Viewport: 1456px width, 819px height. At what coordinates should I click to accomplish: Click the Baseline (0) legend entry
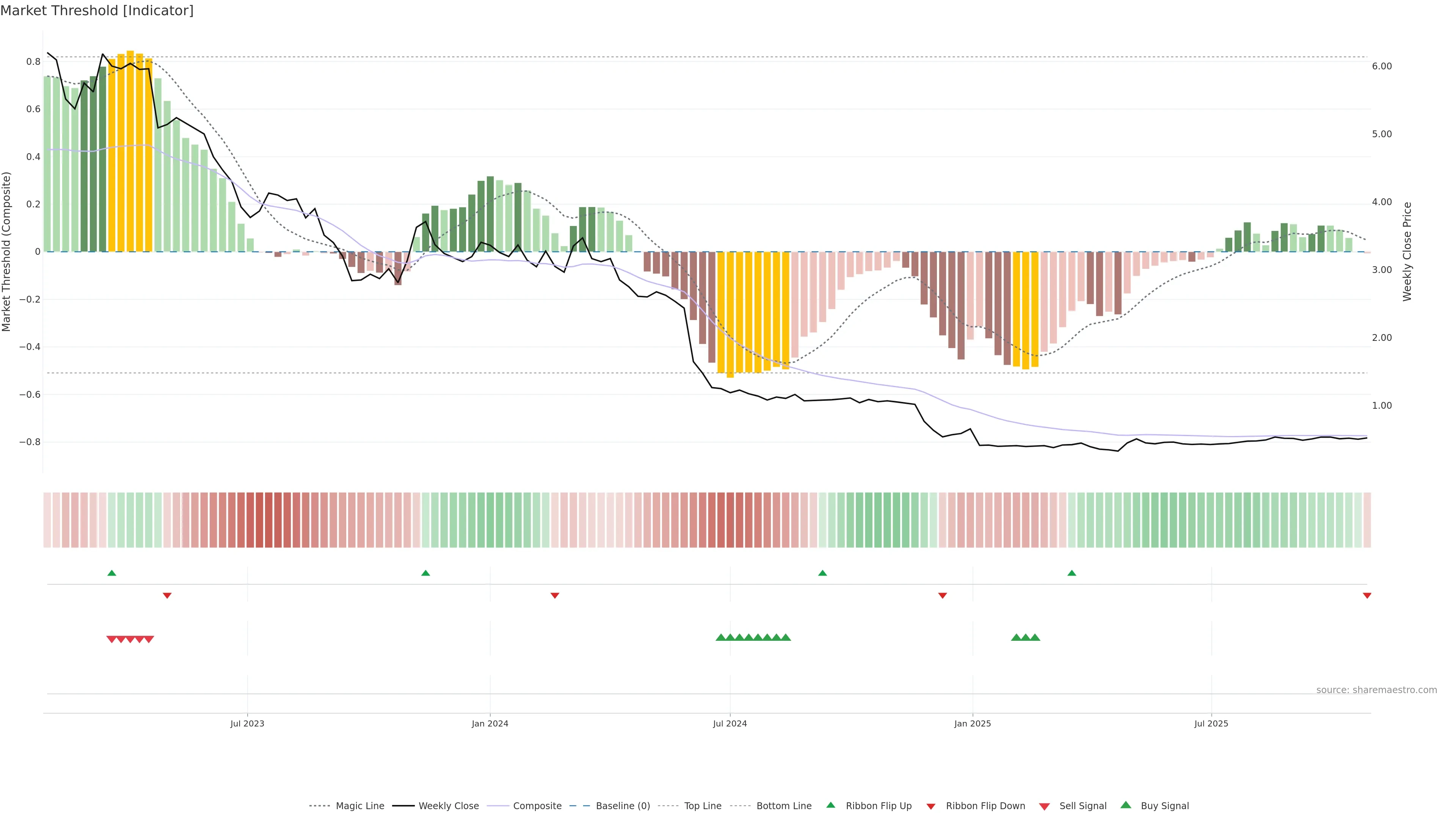pyautogui.click(x=622, y=806)
